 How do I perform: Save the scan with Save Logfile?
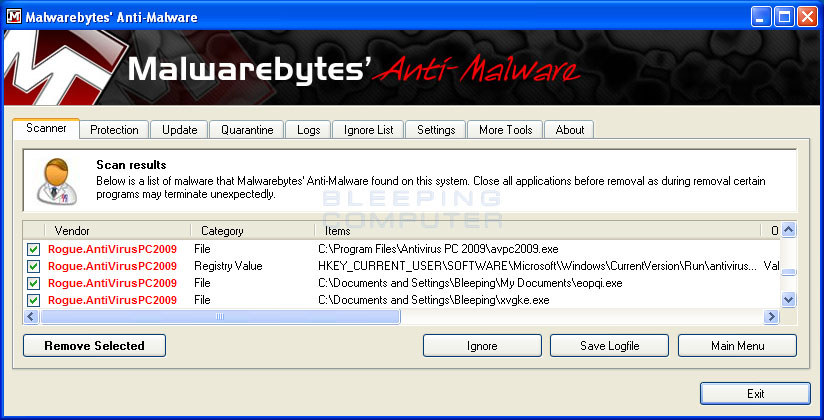pos(609,345)
